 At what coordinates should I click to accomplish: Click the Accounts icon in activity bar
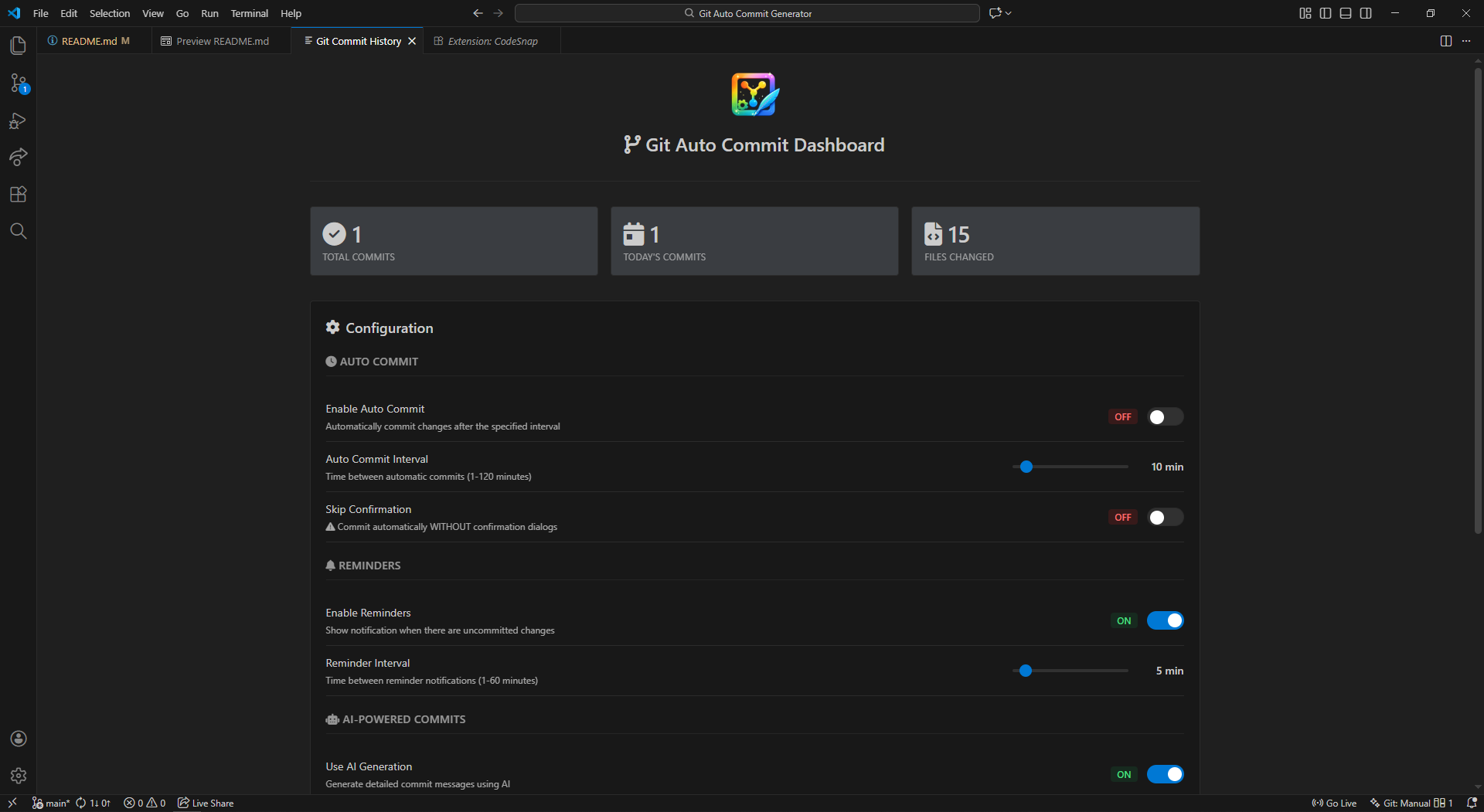[x=18, y=739]
